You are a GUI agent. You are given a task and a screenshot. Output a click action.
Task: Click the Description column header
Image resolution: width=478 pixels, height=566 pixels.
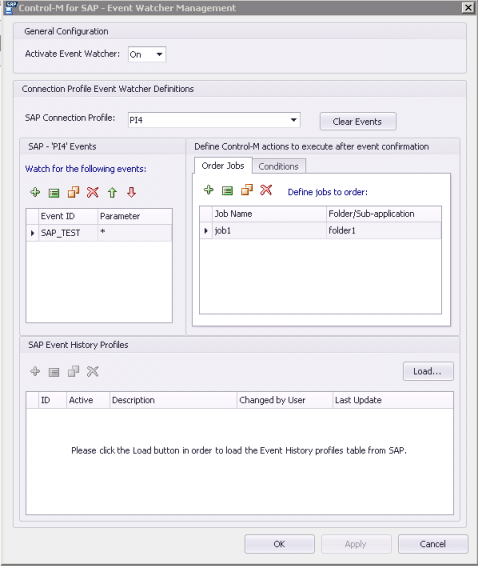click(173, 400)
